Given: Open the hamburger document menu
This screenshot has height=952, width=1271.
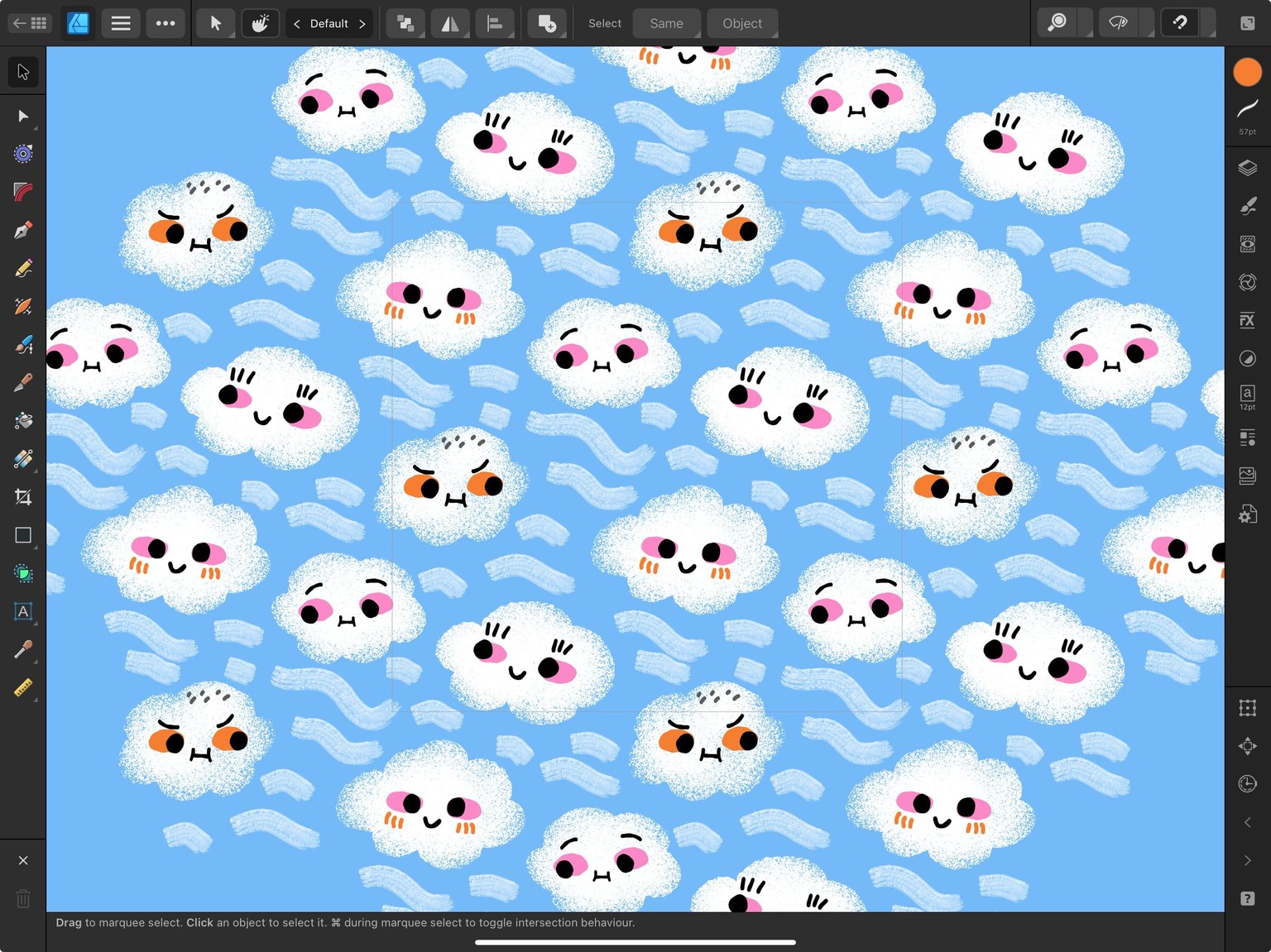Looking at the screenshot, I should coord(121,23).
